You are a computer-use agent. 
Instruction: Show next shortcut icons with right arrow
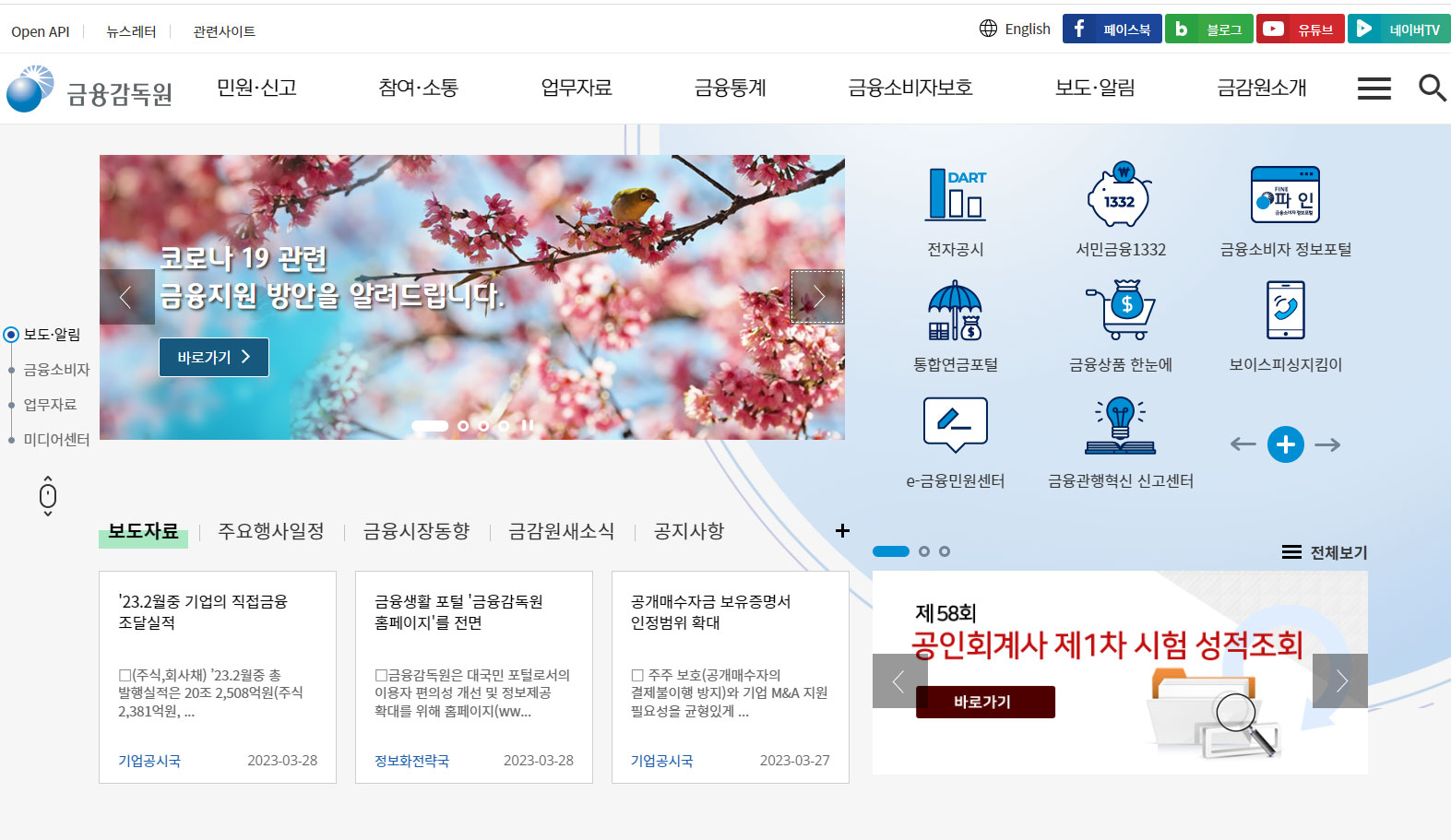1327,444
